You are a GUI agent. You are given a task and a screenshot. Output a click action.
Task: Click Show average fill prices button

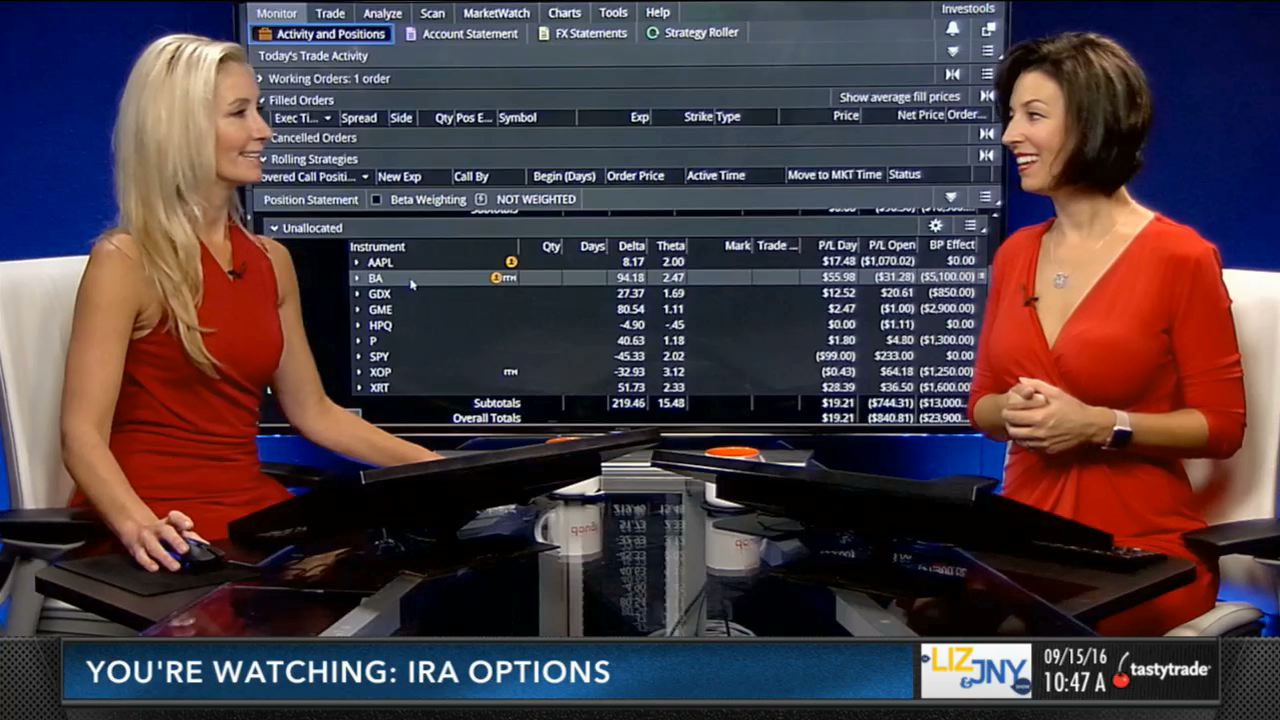pos(900,97)
